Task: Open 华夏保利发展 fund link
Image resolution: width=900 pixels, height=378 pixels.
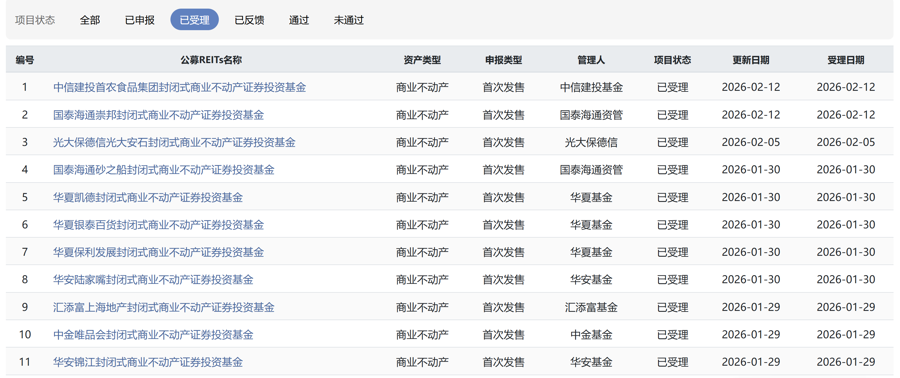Action: click(x=158, y=252)
